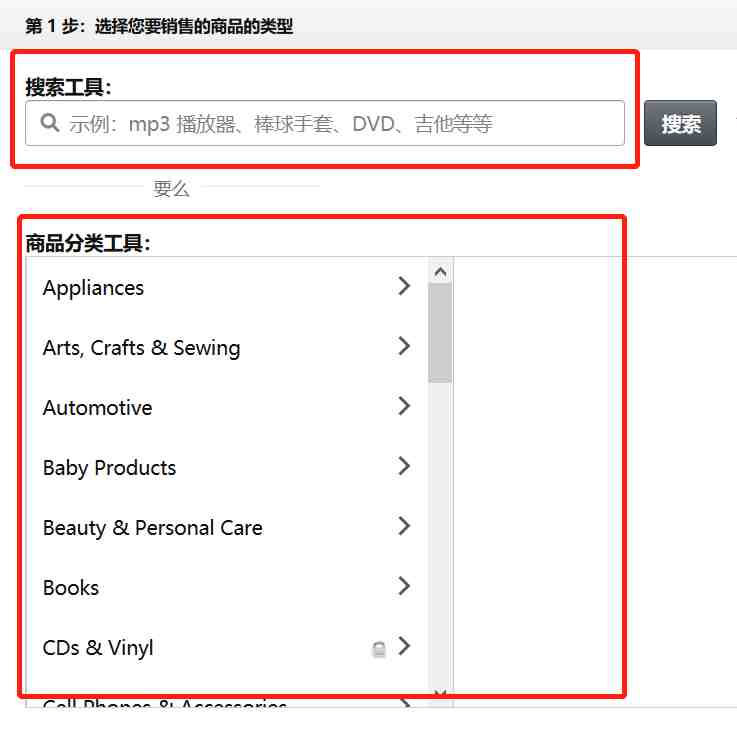737x736 pixels.
Task: Open Baby Products subcategories chevron
Action: pos(404,466)
